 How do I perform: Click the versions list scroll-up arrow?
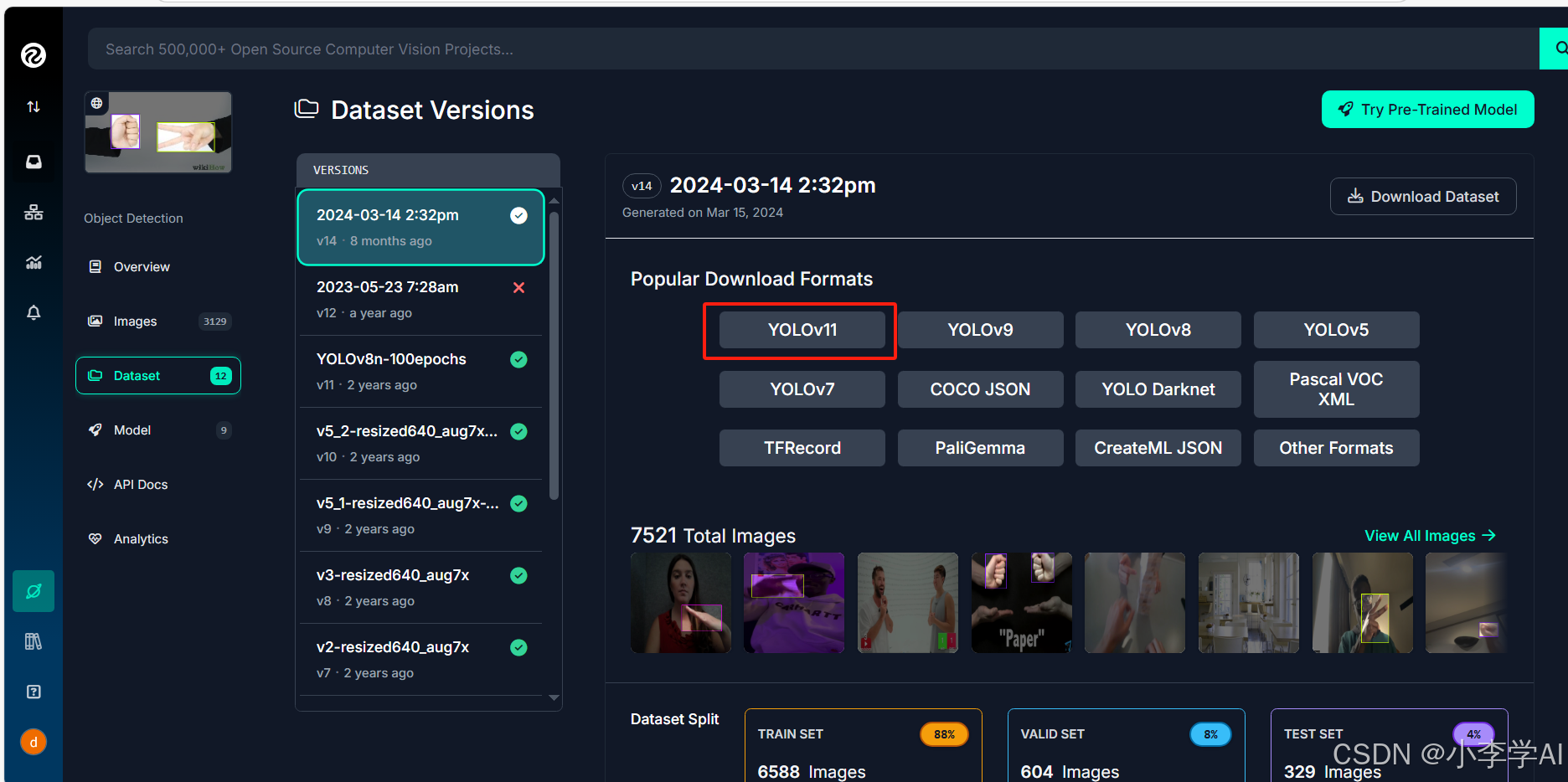pyautogui.click(x=554, y=201)
